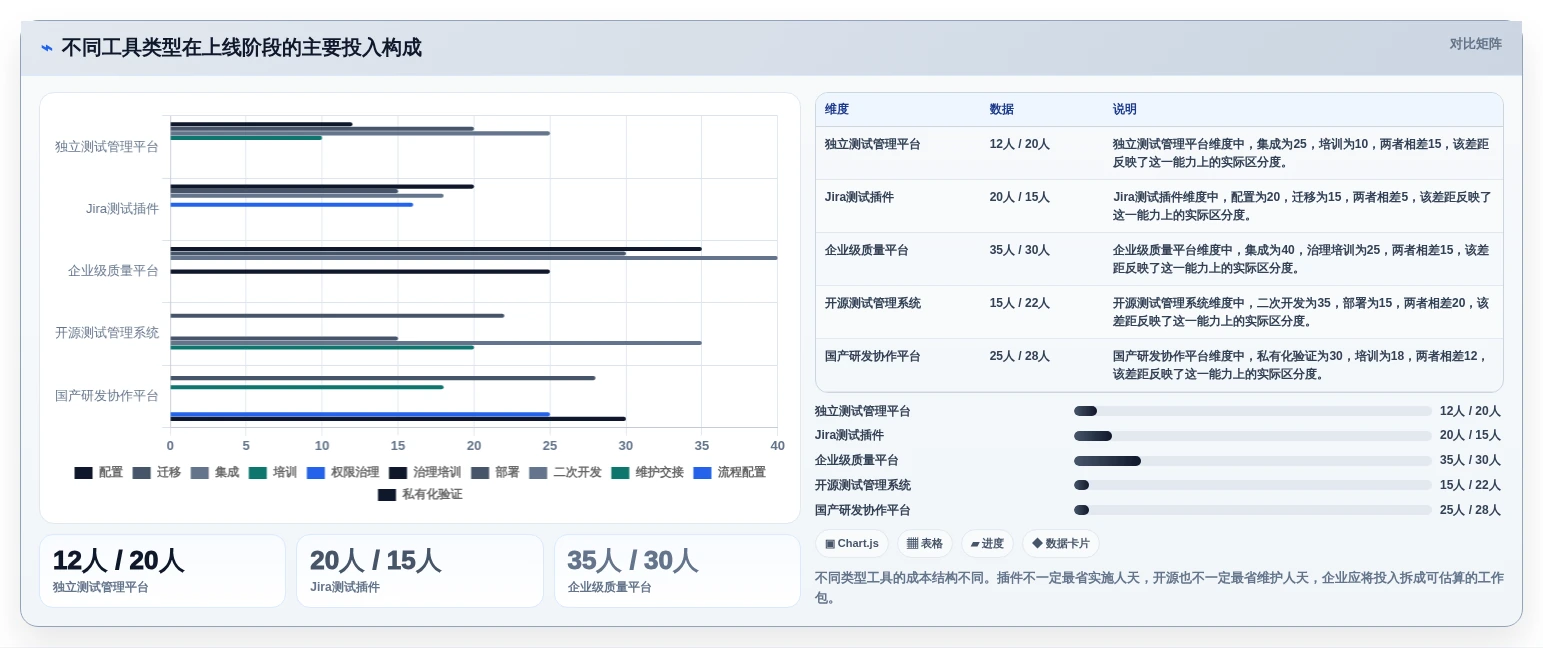Open the 20人 / 15人 stat card
Screen dimensions: 1543x648
[420, 571]
